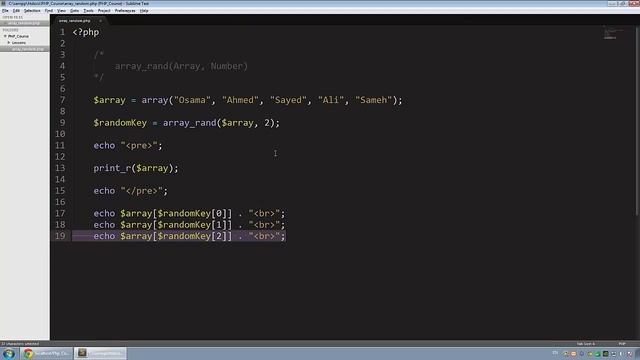Open the Windows Start menu
Image resolution: width=640 pixels, height=360 pixels.
[x=9, y=353]
